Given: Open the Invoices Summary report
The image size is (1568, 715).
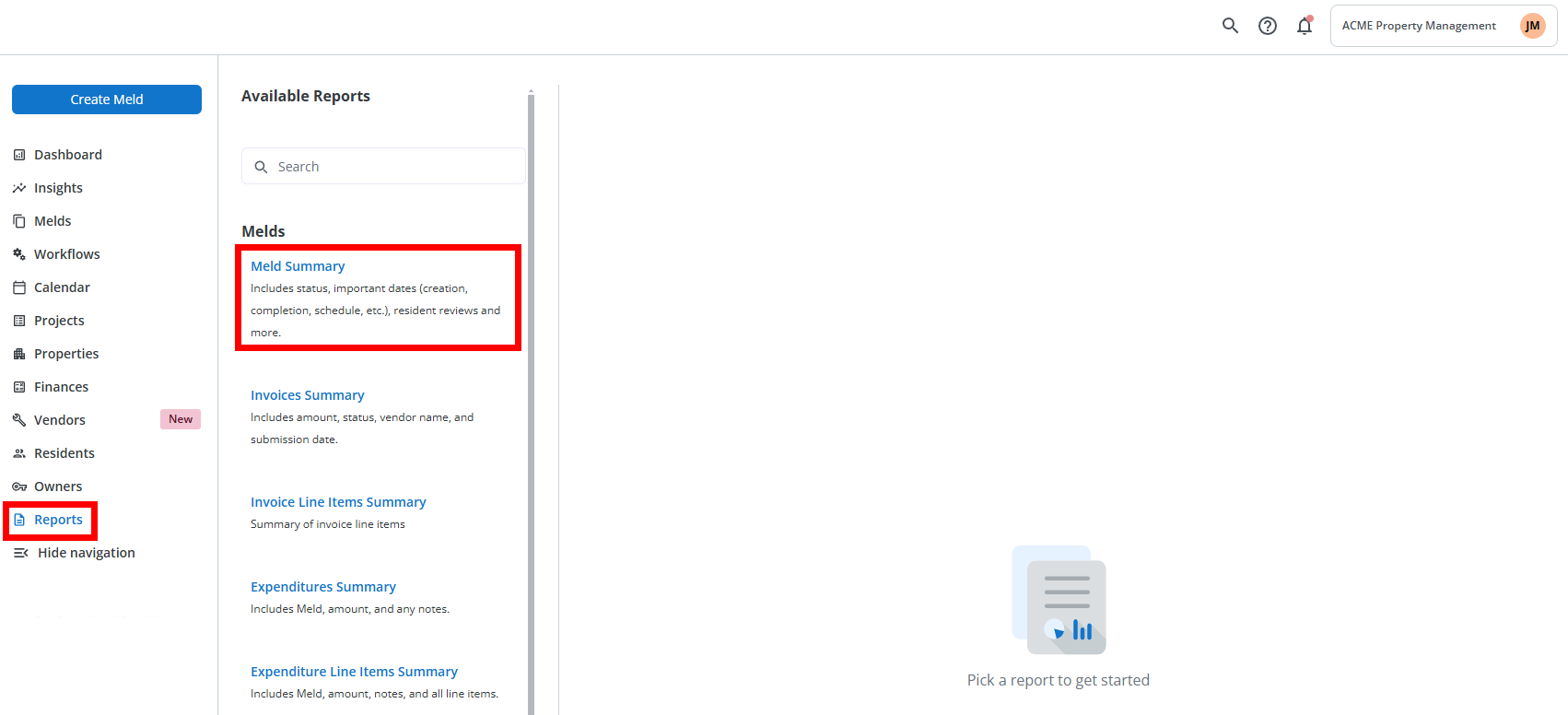Looking at the screenshot, I should [x=307, y=395].
